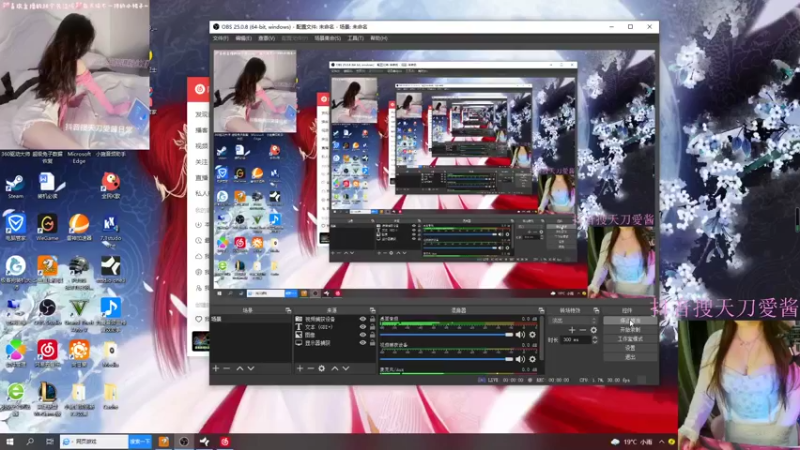Open the 编辑(E) menu
Viewport: 800px width, 450px height.
pyautogui.click(x=243, y=38)
